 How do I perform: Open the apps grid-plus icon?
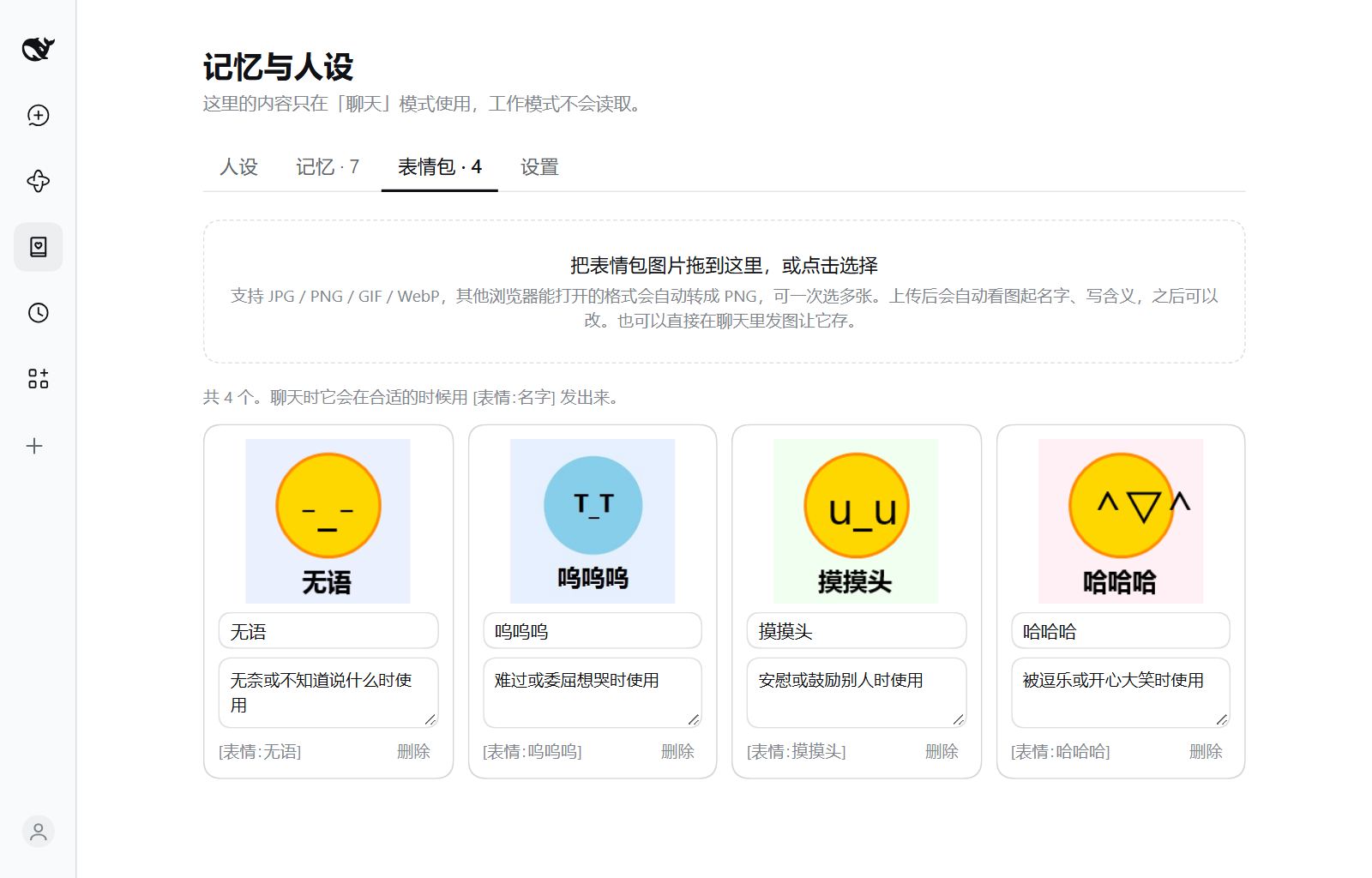38,379
